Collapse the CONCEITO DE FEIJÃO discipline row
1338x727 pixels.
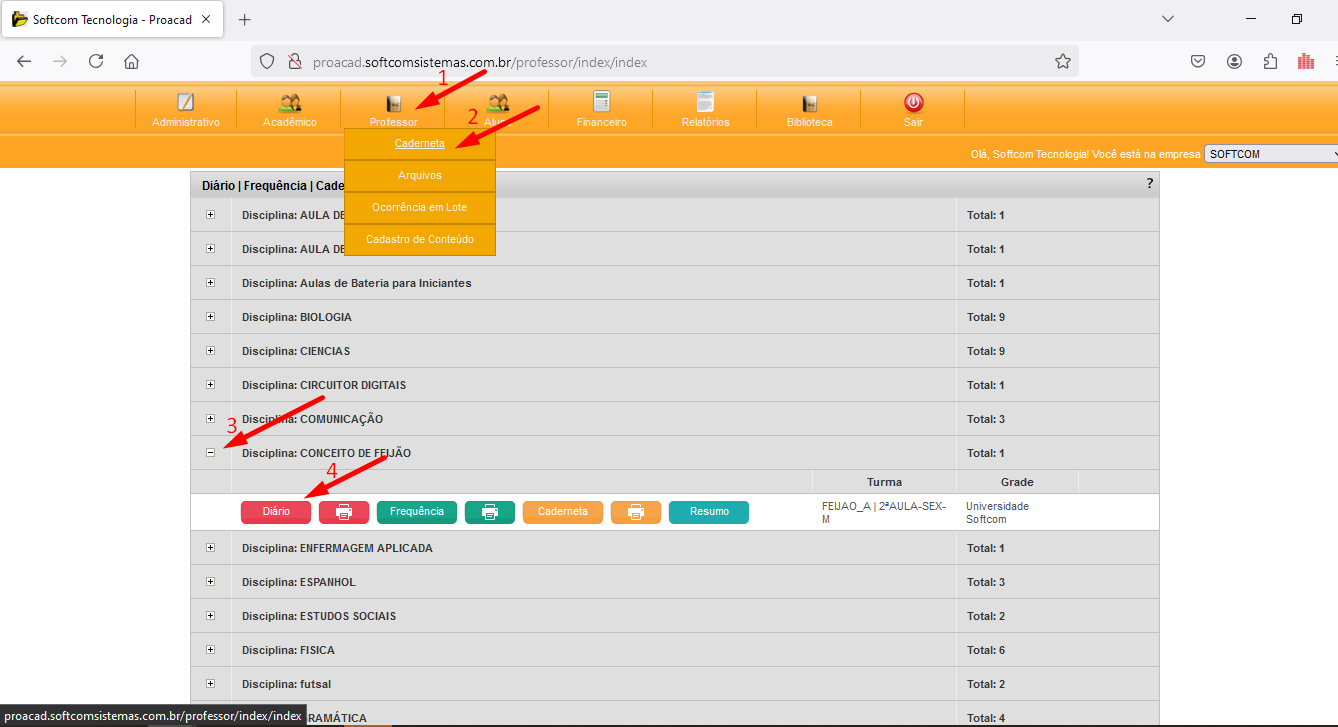210,453
